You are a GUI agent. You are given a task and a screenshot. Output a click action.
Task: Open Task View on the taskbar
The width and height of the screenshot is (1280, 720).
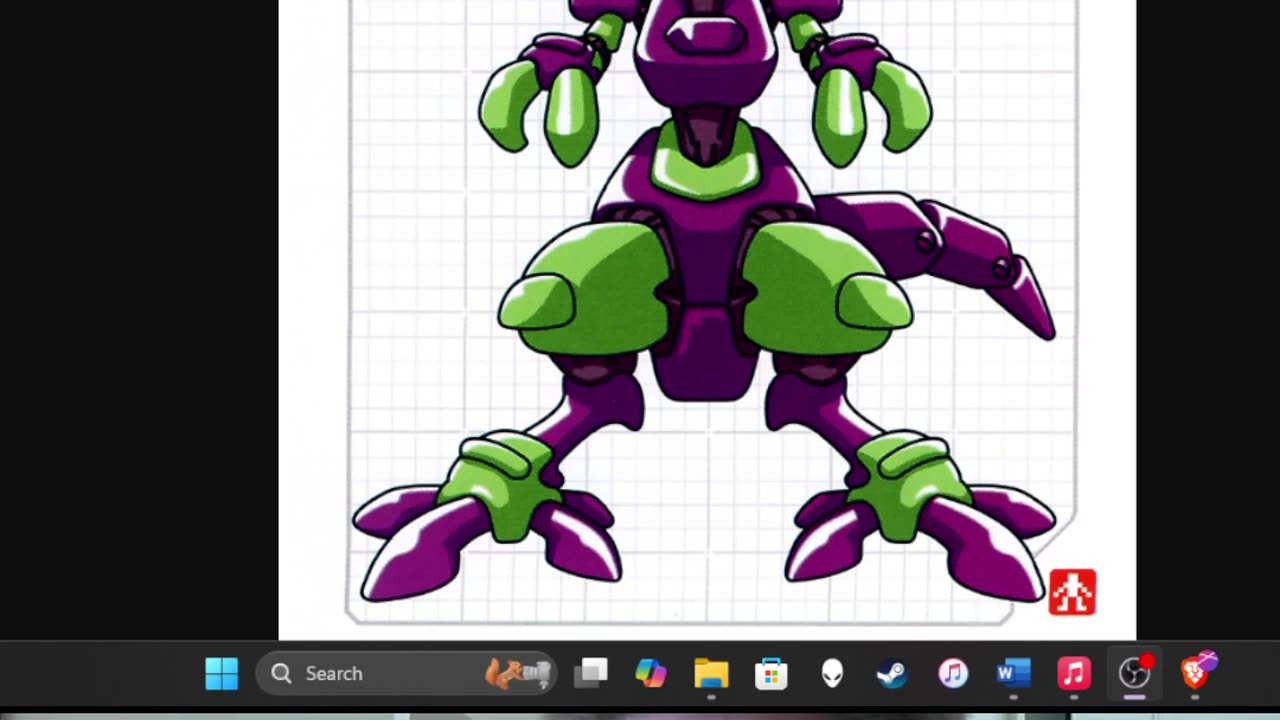(x=591, y=673)
